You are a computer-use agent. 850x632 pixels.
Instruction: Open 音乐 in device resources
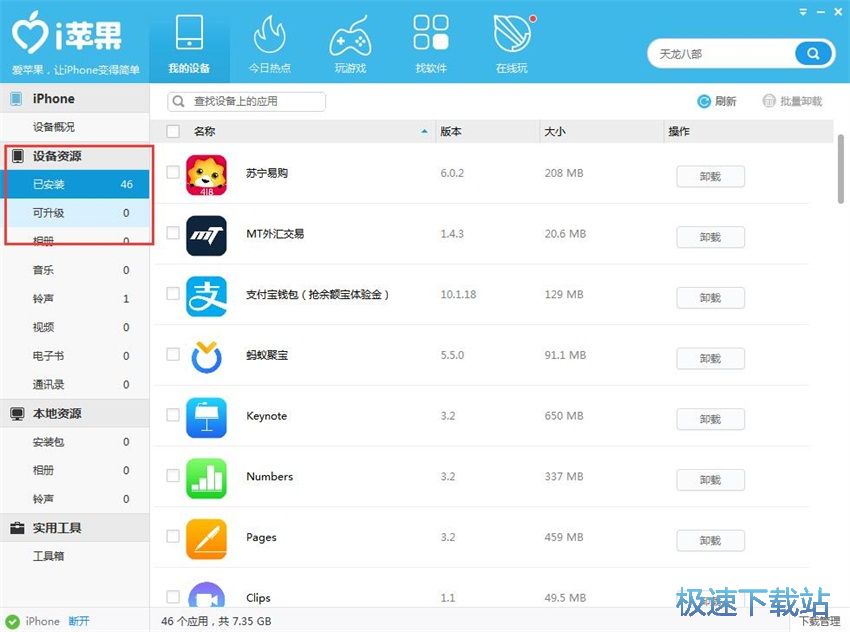tap(75, 270)
